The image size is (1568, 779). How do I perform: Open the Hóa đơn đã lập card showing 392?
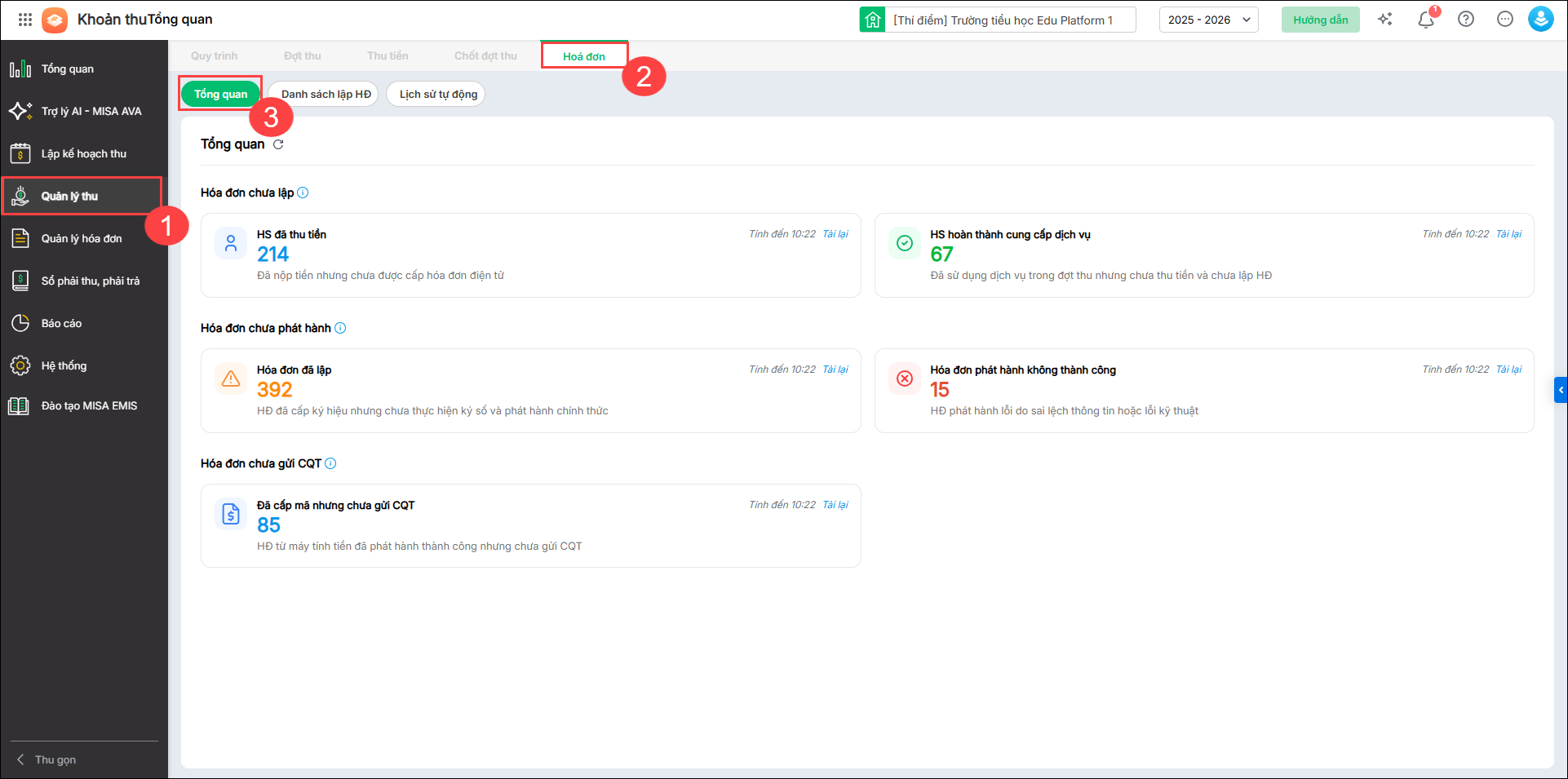pyautogui.click(x=530, y=391)
